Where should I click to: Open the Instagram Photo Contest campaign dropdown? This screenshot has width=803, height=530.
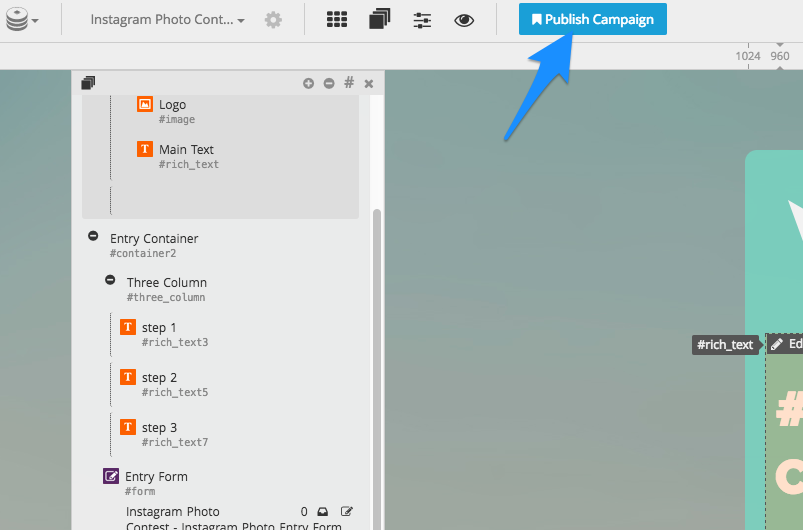167,20
